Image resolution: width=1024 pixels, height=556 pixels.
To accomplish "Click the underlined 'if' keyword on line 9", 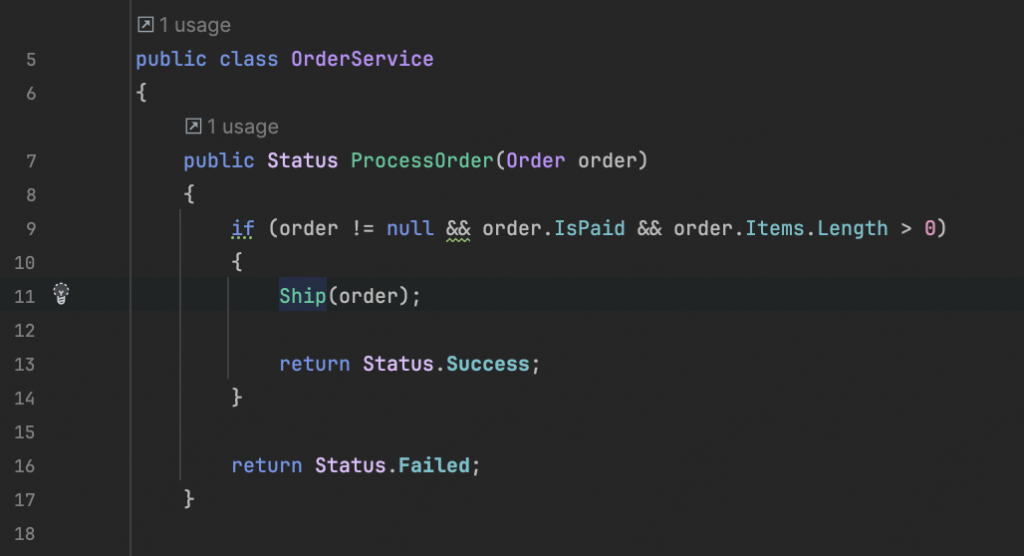I will click(x=242, y=229).
